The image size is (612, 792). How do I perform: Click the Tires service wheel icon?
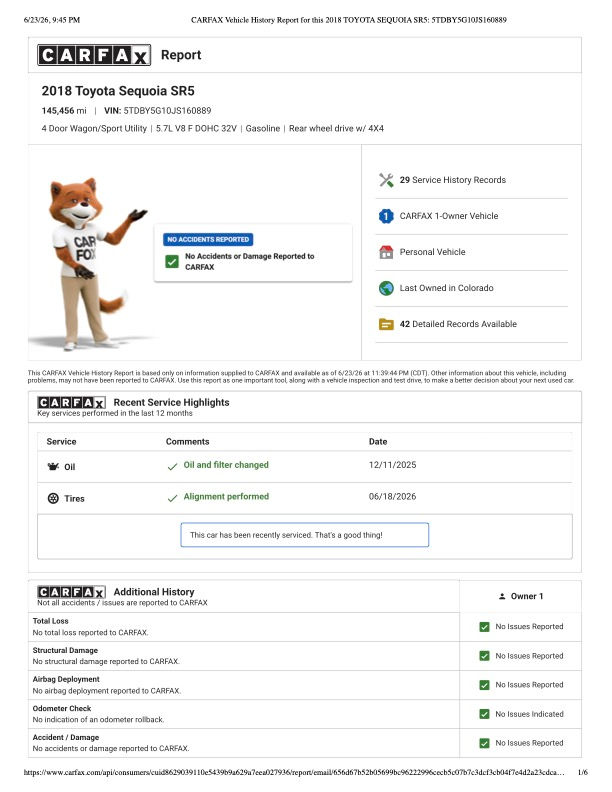[x=53, y=498]
